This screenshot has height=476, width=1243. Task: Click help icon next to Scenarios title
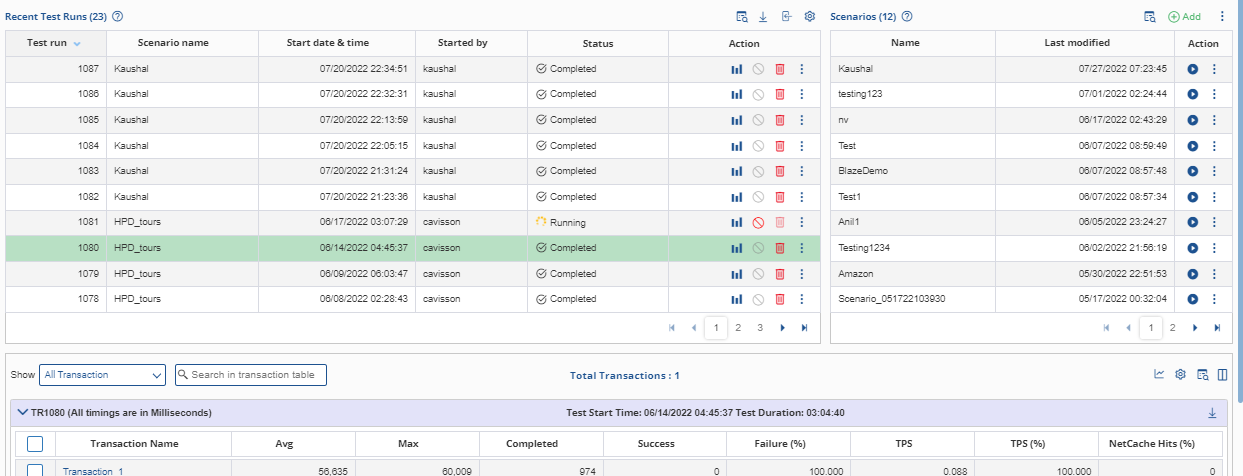[907, 17]
